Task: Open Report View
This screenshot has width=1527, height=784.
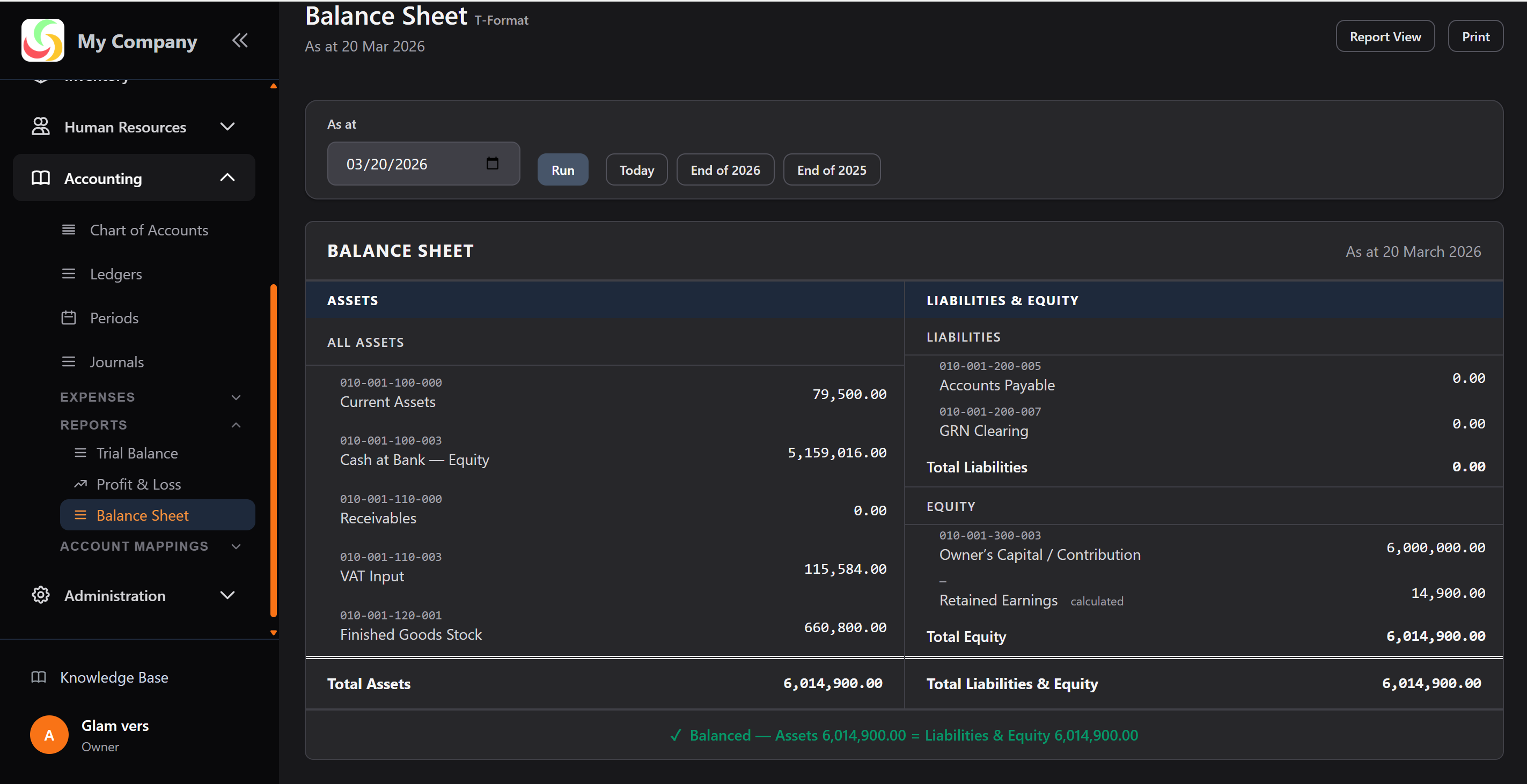Action: (x=1385, y=36)
